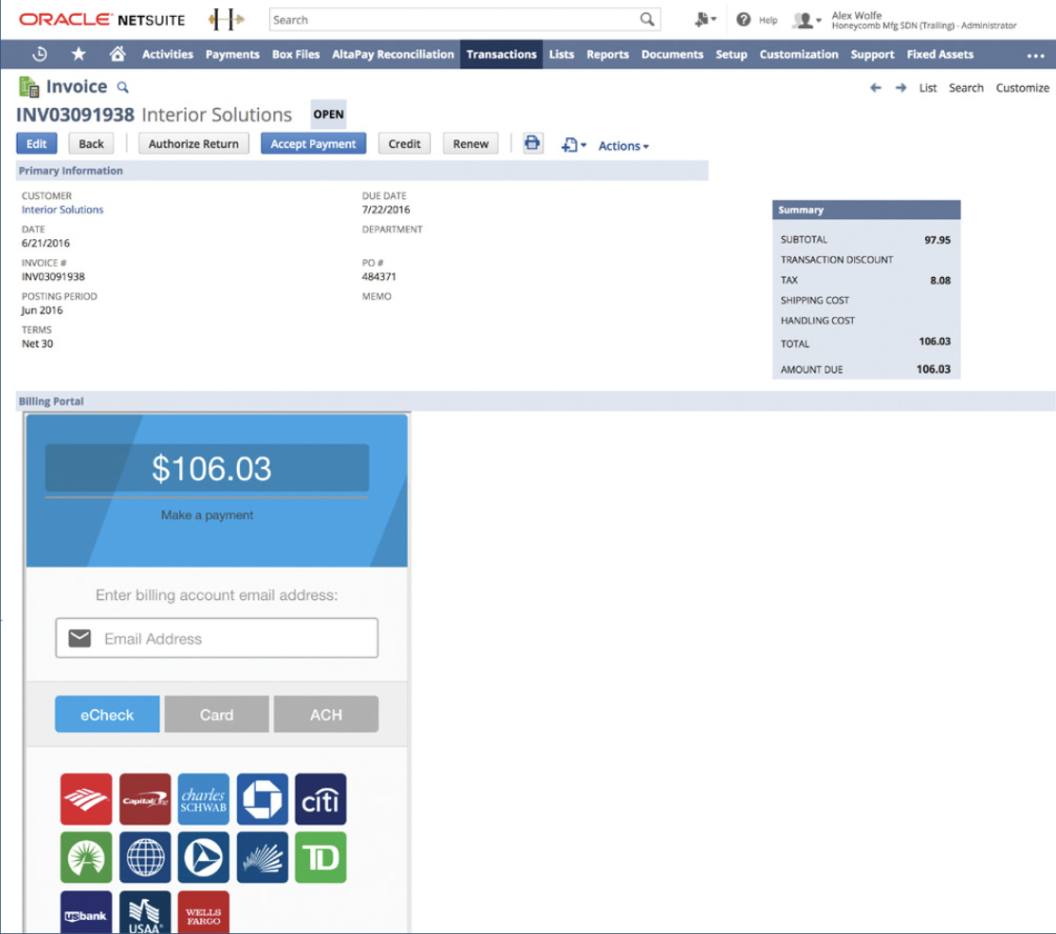Click the invoice record type icon
Screen dimensions: 1056x934
(29, 87)
